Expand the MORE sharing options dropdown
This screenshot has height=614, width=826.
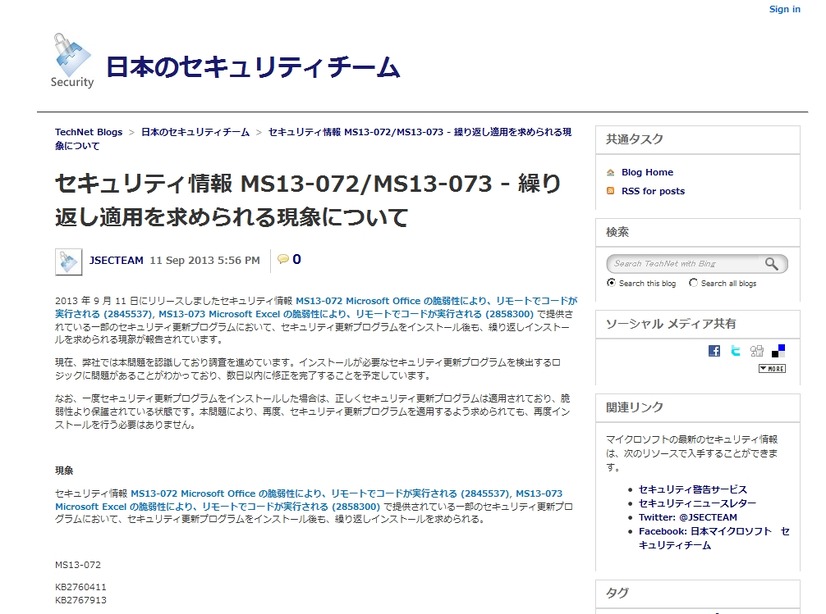click(x=772, y=369)
